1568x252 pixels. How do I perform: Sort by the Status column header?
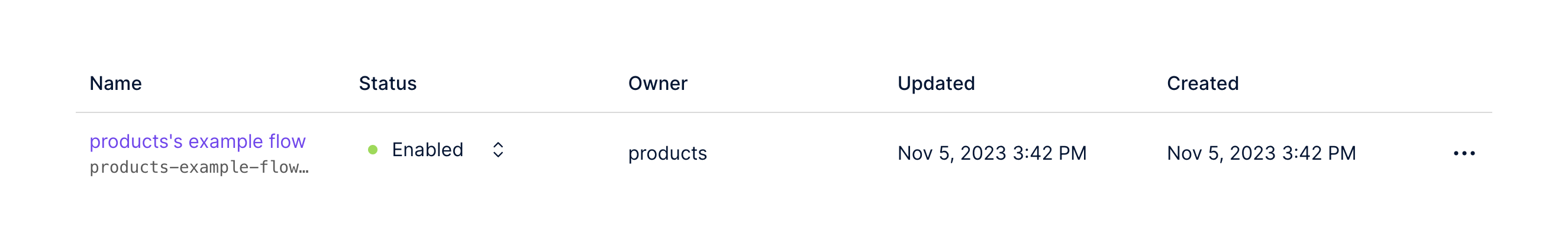[x=387, y=83]
